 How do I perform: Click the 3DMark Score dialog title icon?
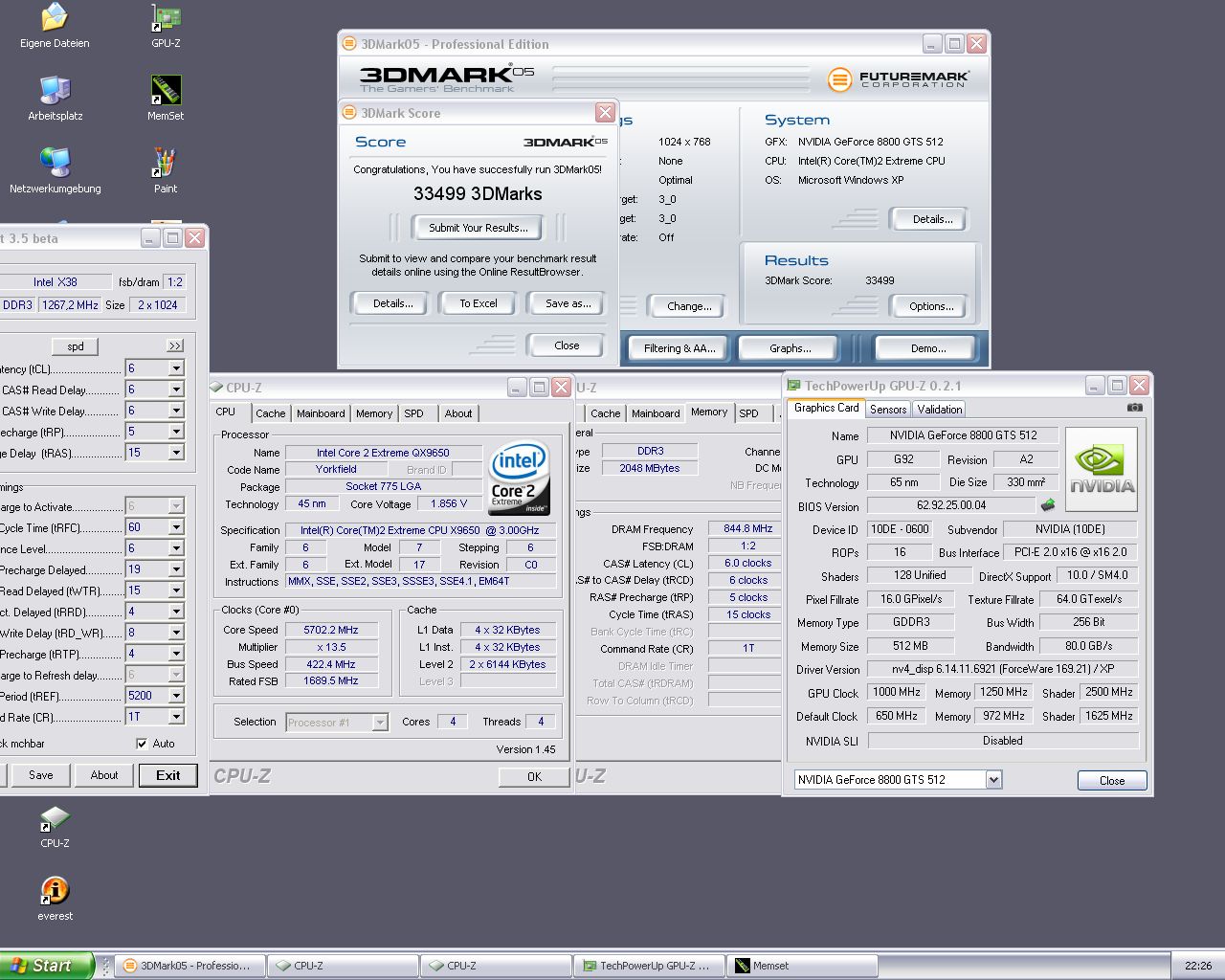(349, 113)
